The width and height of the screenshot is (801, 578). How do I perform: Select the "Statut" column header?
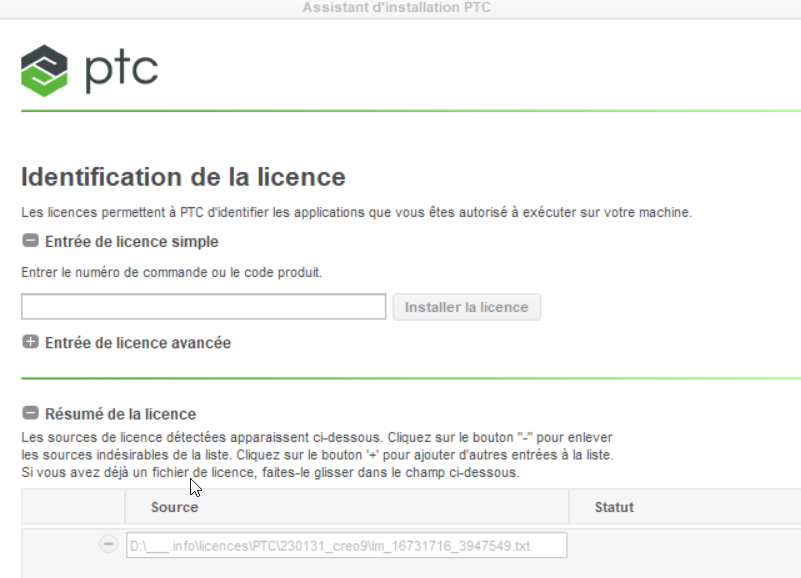click(x=613, y=507)
